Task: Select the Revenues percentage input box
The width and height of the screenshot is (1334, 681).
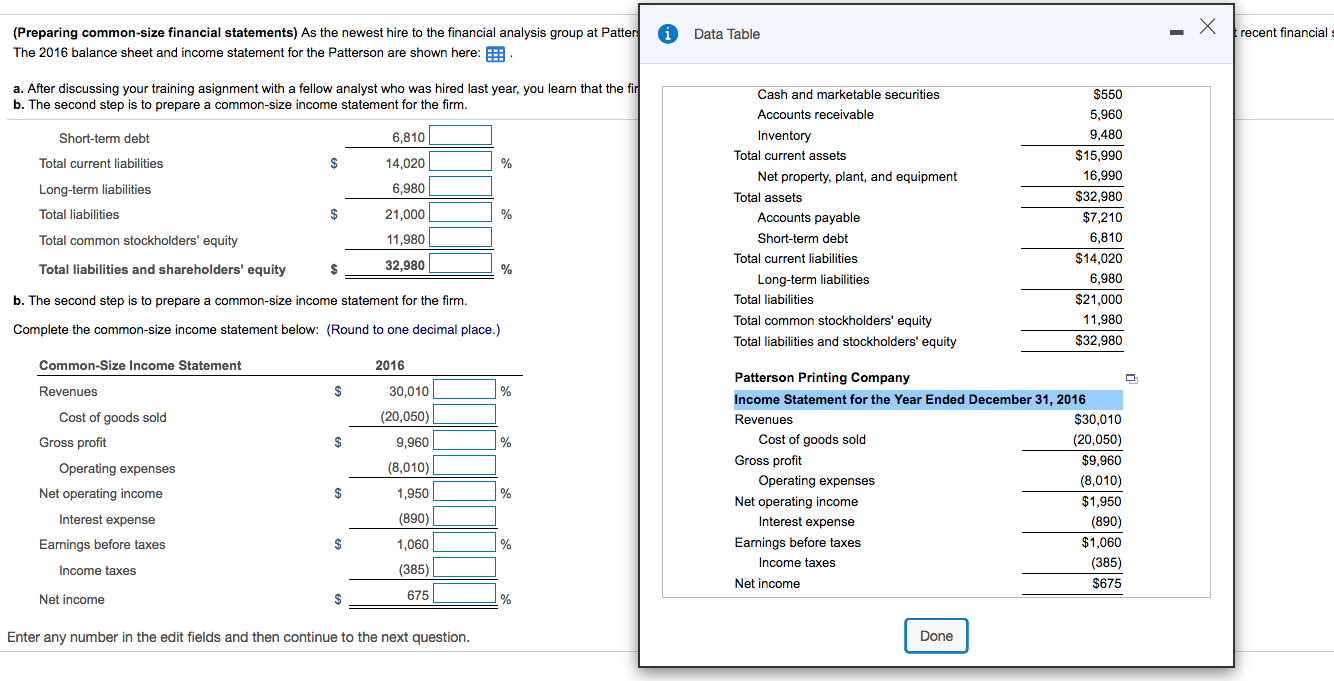Action: click(463, 389)
